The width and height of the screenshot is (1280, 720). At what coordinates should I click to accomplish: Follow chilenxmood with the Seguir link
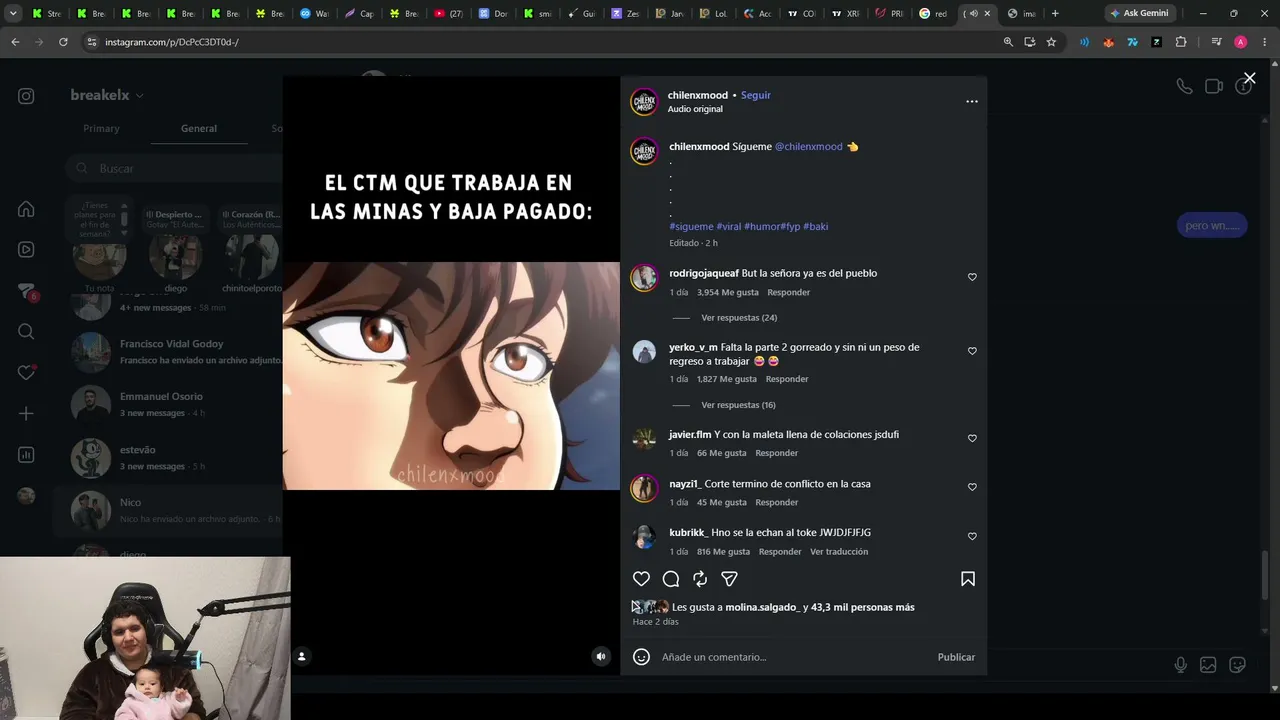tap(756, 95)
